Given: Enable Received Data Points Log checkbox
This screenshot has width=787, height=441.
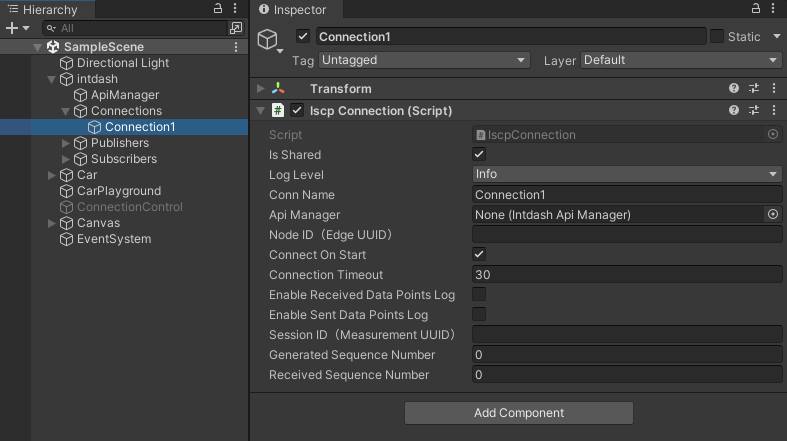Looking at the screenshot, I should tap(479, 295).
